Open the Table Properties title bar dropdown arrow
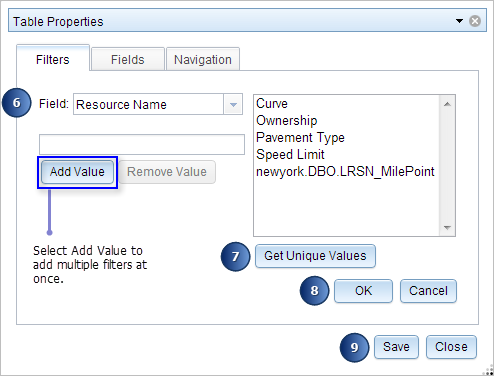Screen dimensions: 494x376 click(459, 21)
